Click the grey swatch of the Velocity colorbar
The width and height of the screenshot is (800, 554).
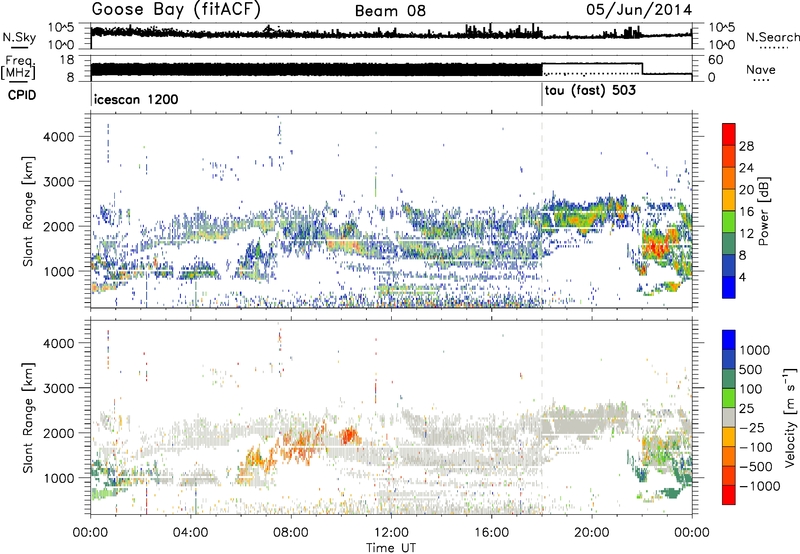click(x=729, y=418)
